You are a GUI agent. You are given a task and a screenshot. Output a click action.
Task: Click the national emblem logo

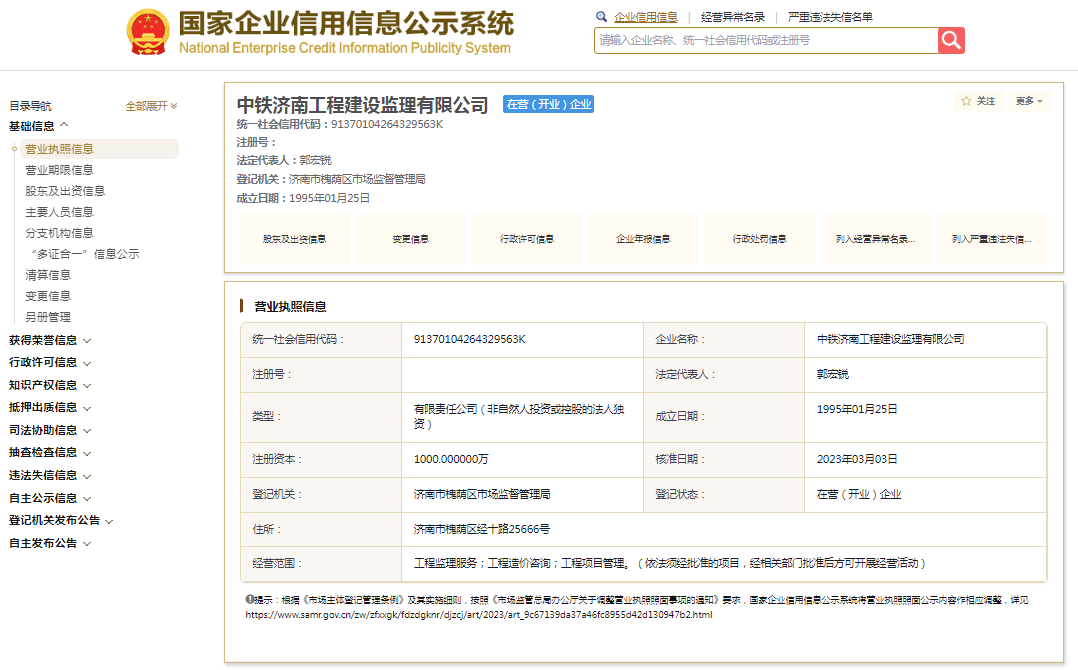pos(148,33)
